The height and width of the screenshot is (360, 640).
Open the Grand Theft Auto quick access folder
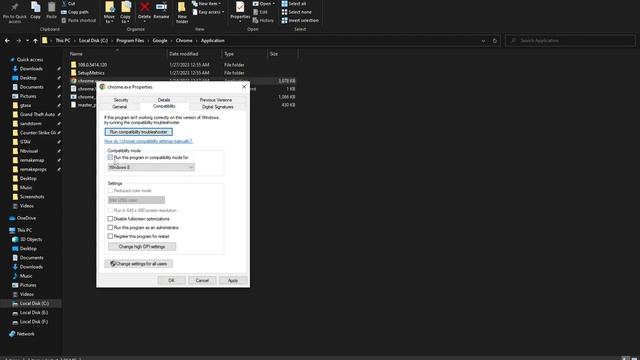37,114
